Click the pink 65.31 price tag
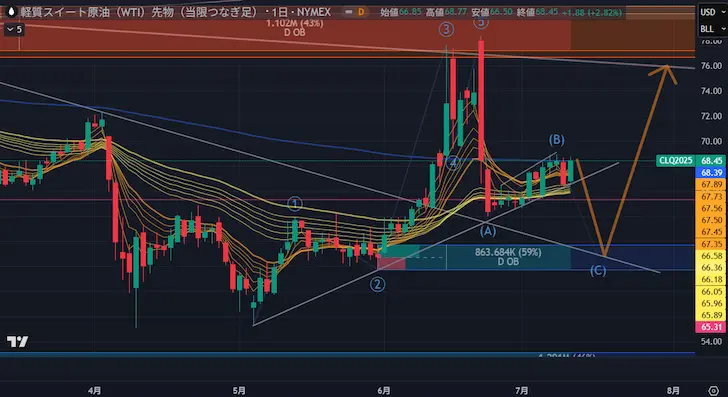Screen dimensions: 728x397 pos(712,327)
